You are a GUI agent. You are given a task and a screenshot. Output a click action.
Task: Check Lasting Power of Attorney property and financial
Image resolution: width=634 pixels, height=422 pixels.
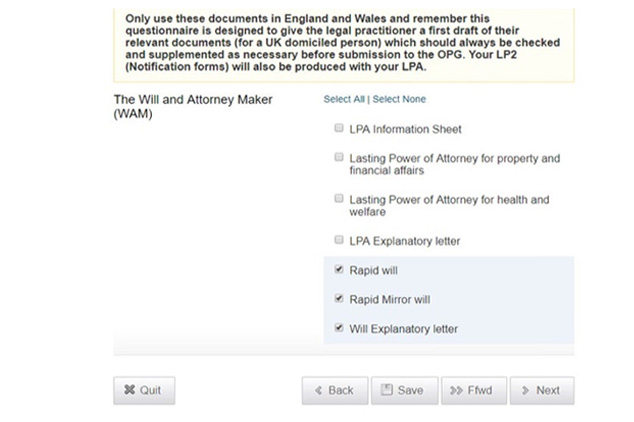[x=339, y=158]
